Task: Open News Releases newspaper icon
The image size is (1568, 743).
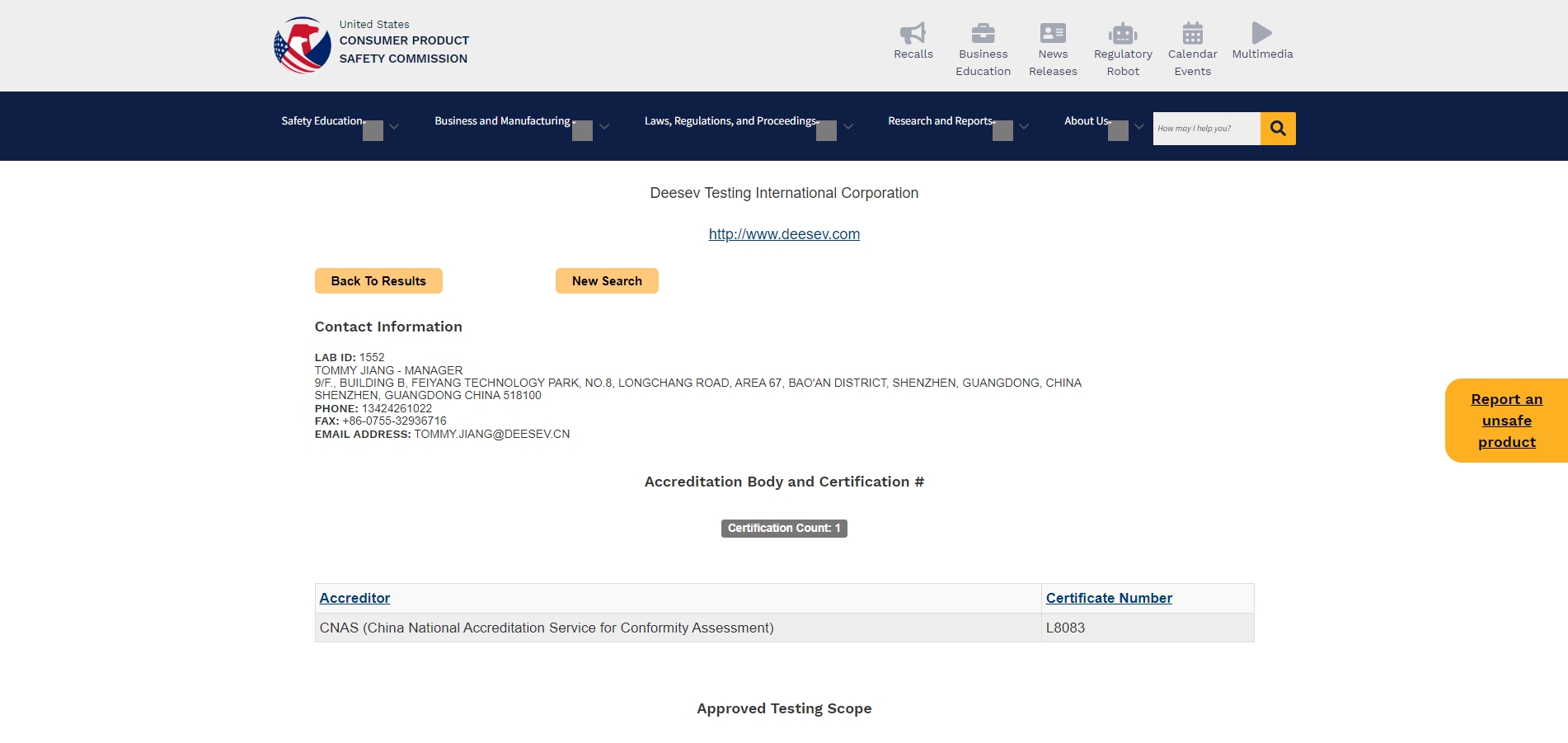Action: (1053, 33)
